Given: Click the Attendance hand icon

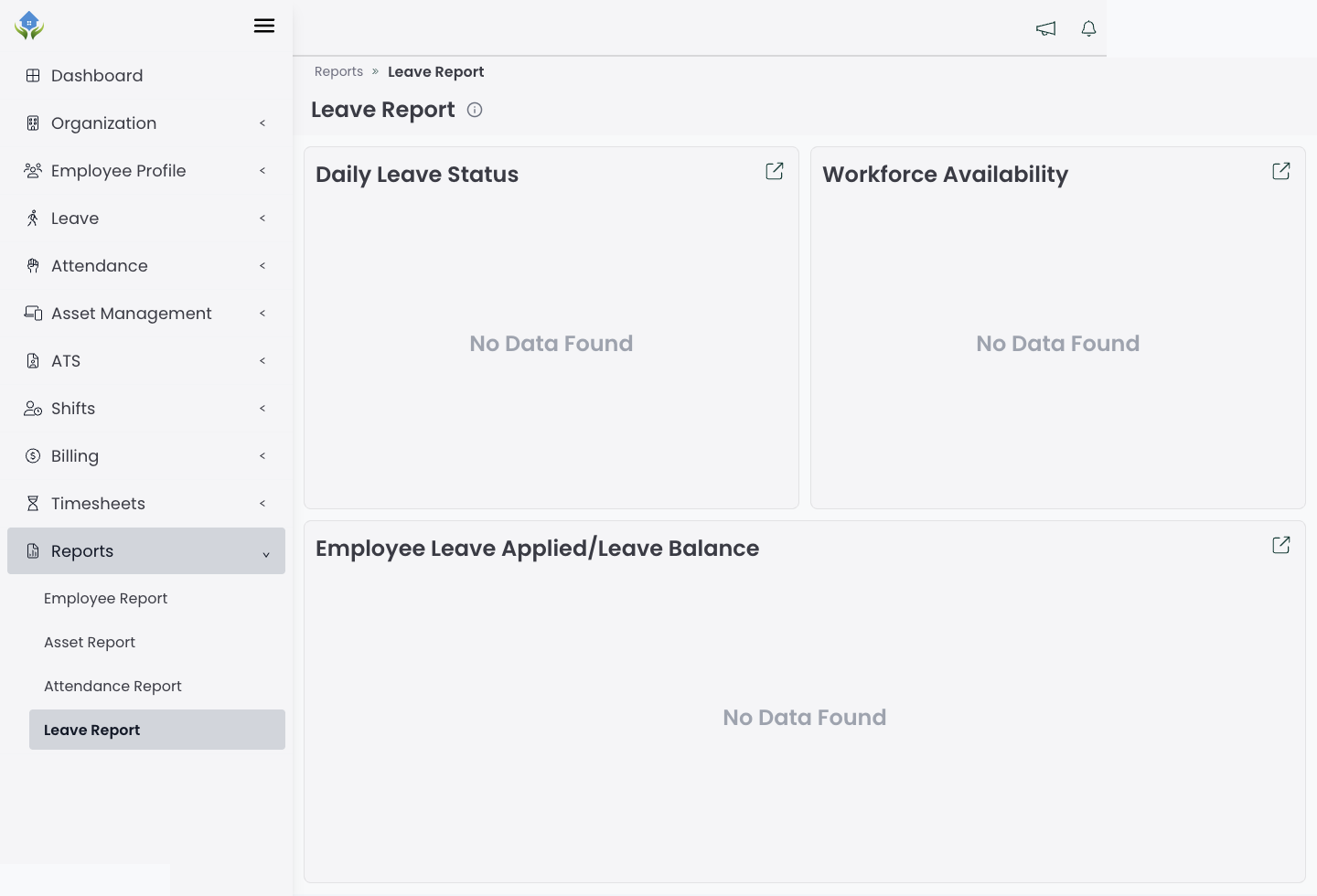Looking at the screenshot, I should [33, 266].
